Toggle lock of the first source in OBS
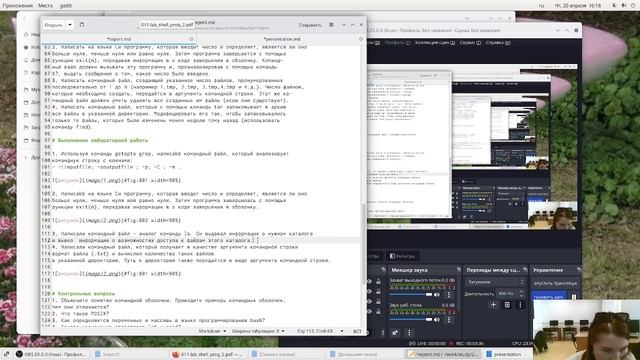 pyautogui.click(x=378, y=282)
